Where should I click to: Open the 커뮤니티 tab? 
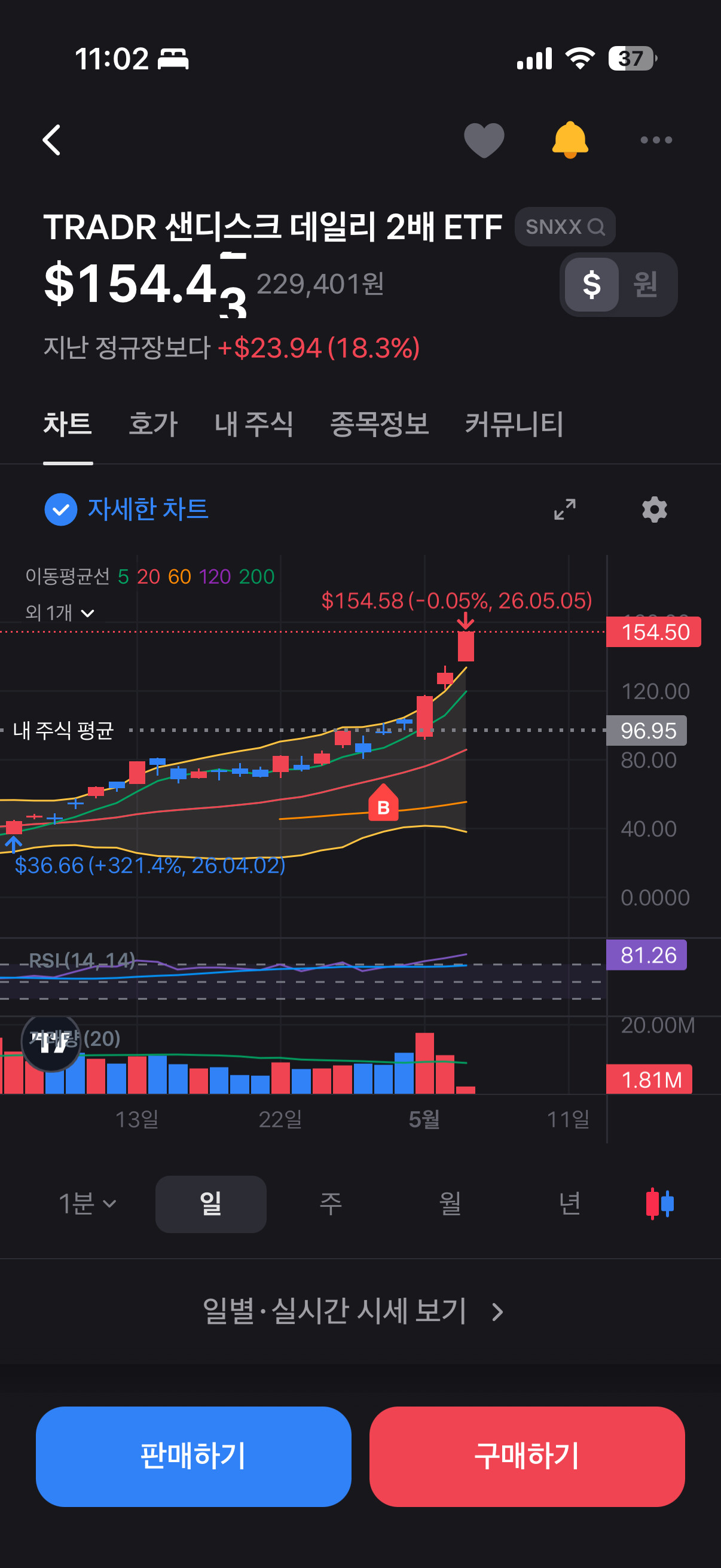(514, 423)
